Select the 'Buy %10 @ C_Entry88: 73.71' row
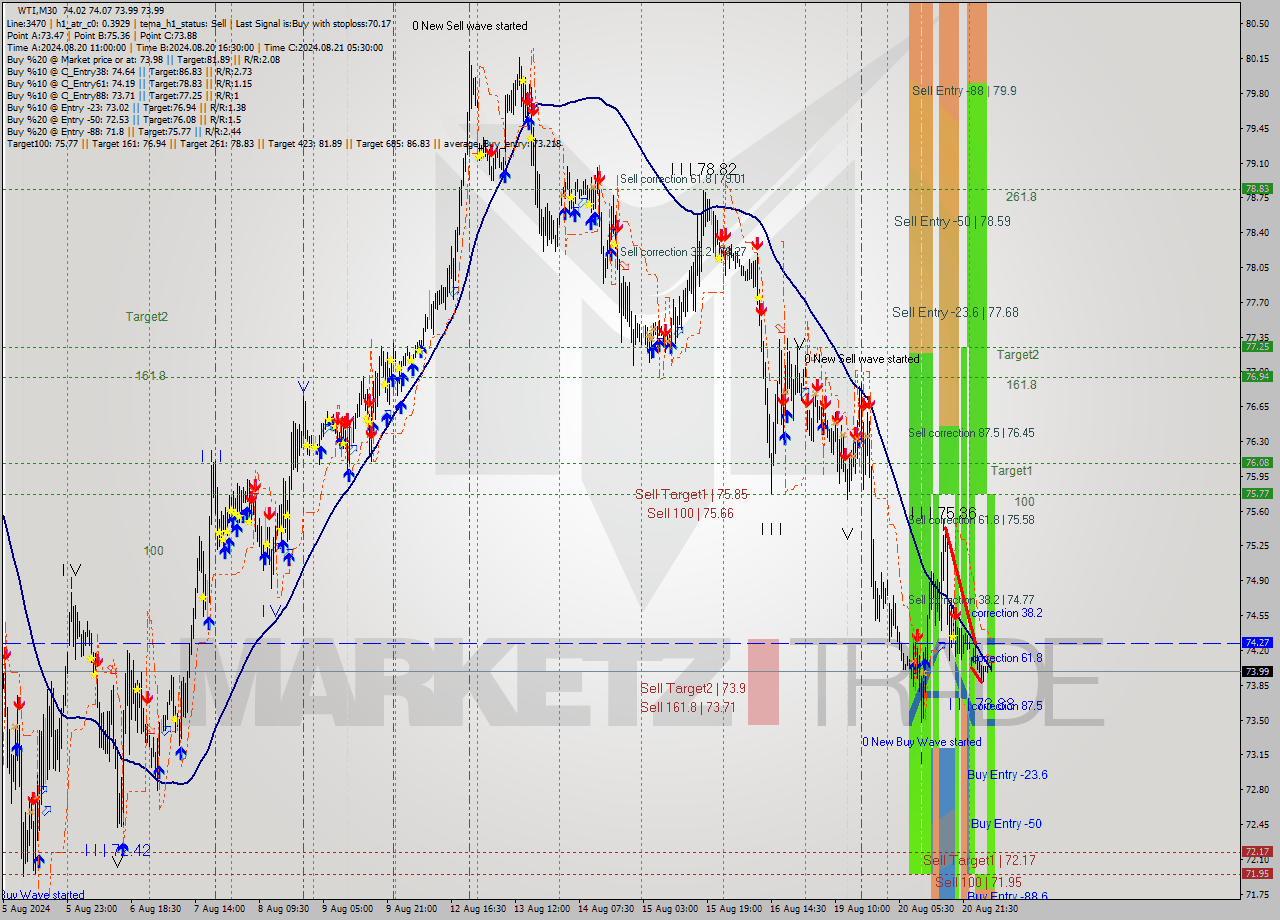 pyautogui.click(x=122, y=95)
